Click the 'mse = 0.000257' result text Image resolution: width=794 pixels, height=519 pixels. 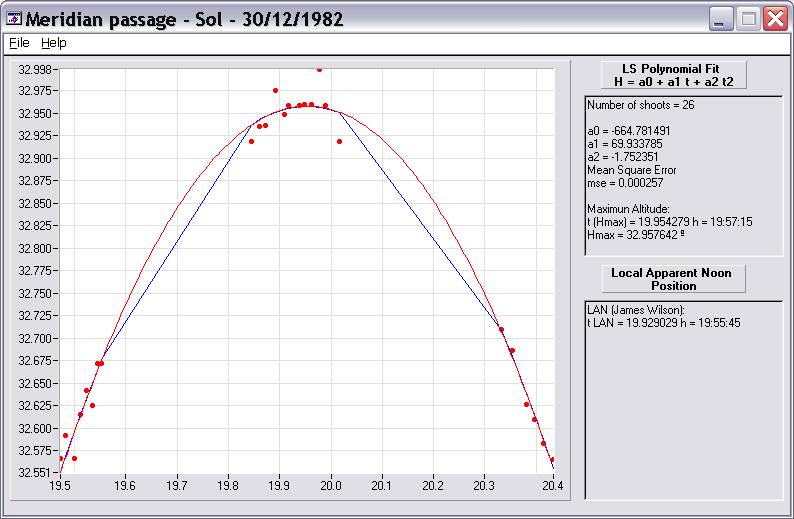click(624, 183)
